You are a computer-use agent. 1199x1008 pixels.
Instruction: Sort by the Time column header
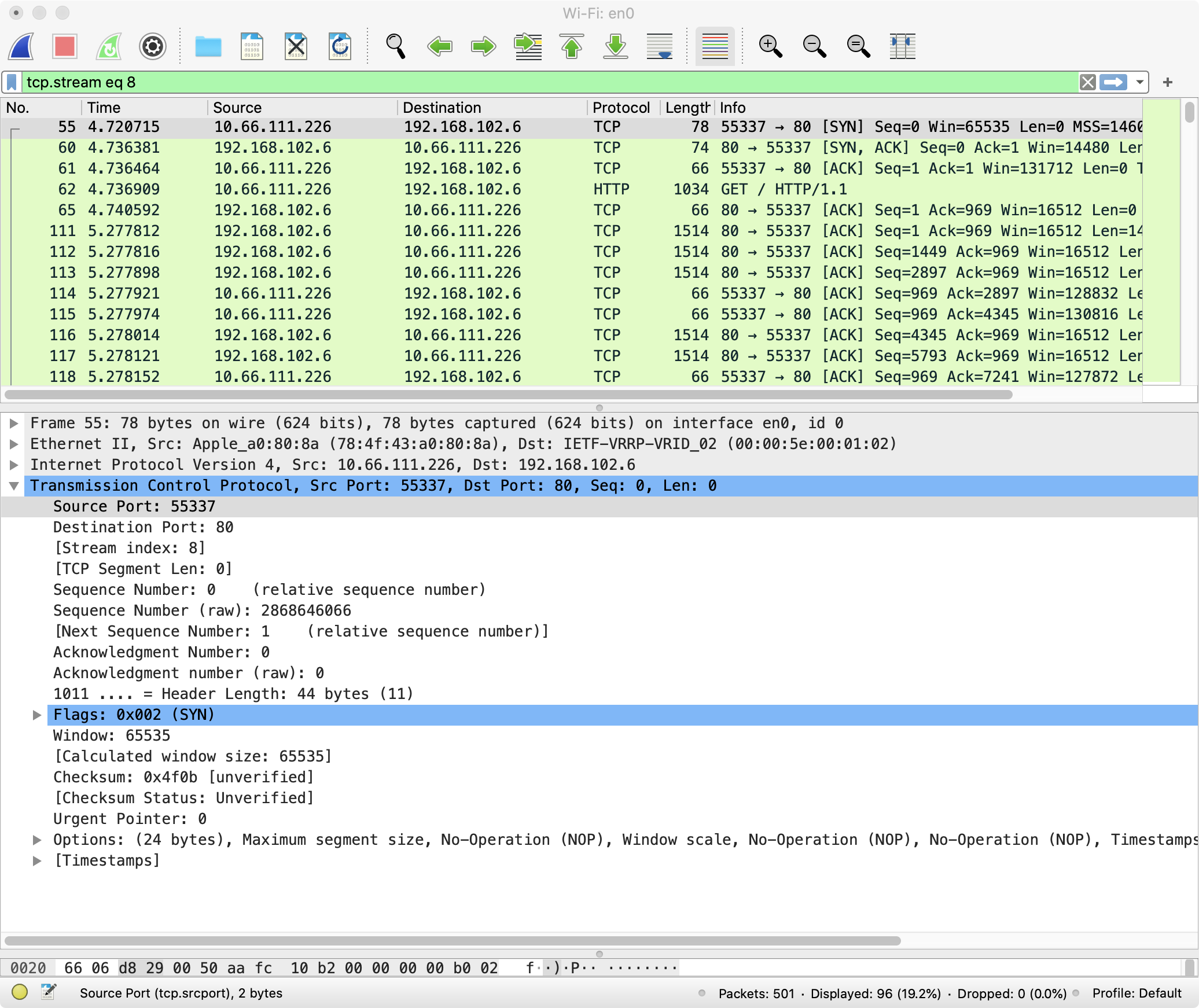[x=104, y=108]
